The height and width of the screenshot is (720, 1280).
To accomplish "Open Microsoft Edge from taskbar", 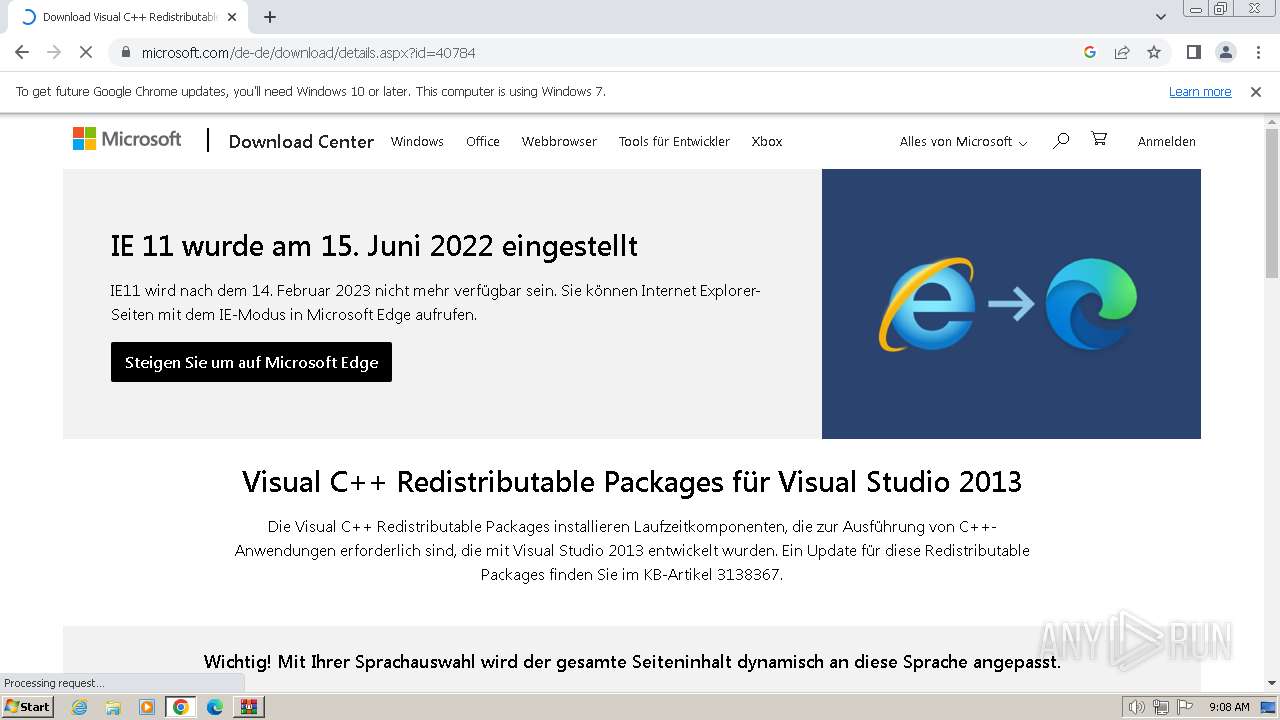I will (215, 707).
